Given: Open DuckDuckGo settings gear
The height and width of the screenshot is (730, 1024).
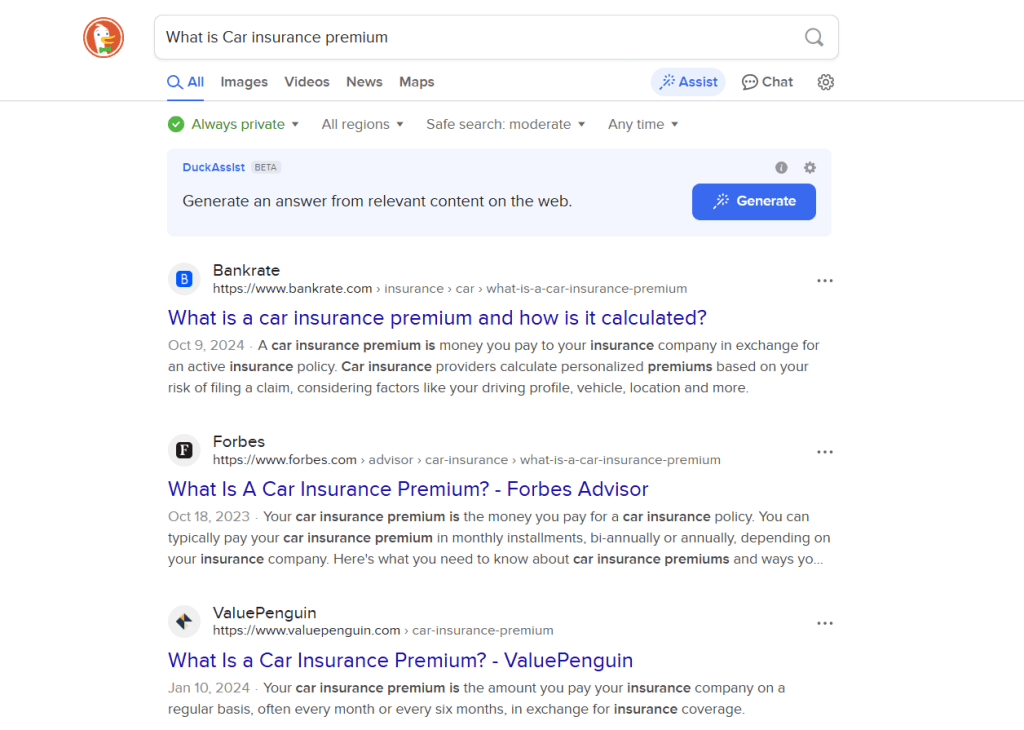Looking at the screenshot, I should pos(825,82).
